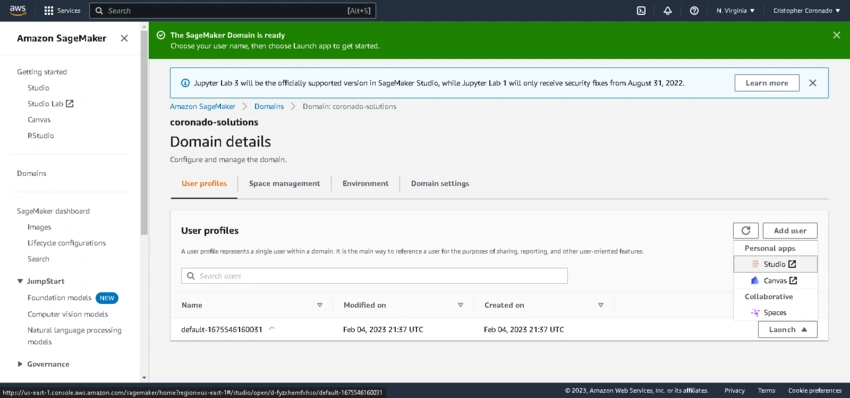
Task: Toggle the Launch dropdown button
Action: tap(788, 329)
